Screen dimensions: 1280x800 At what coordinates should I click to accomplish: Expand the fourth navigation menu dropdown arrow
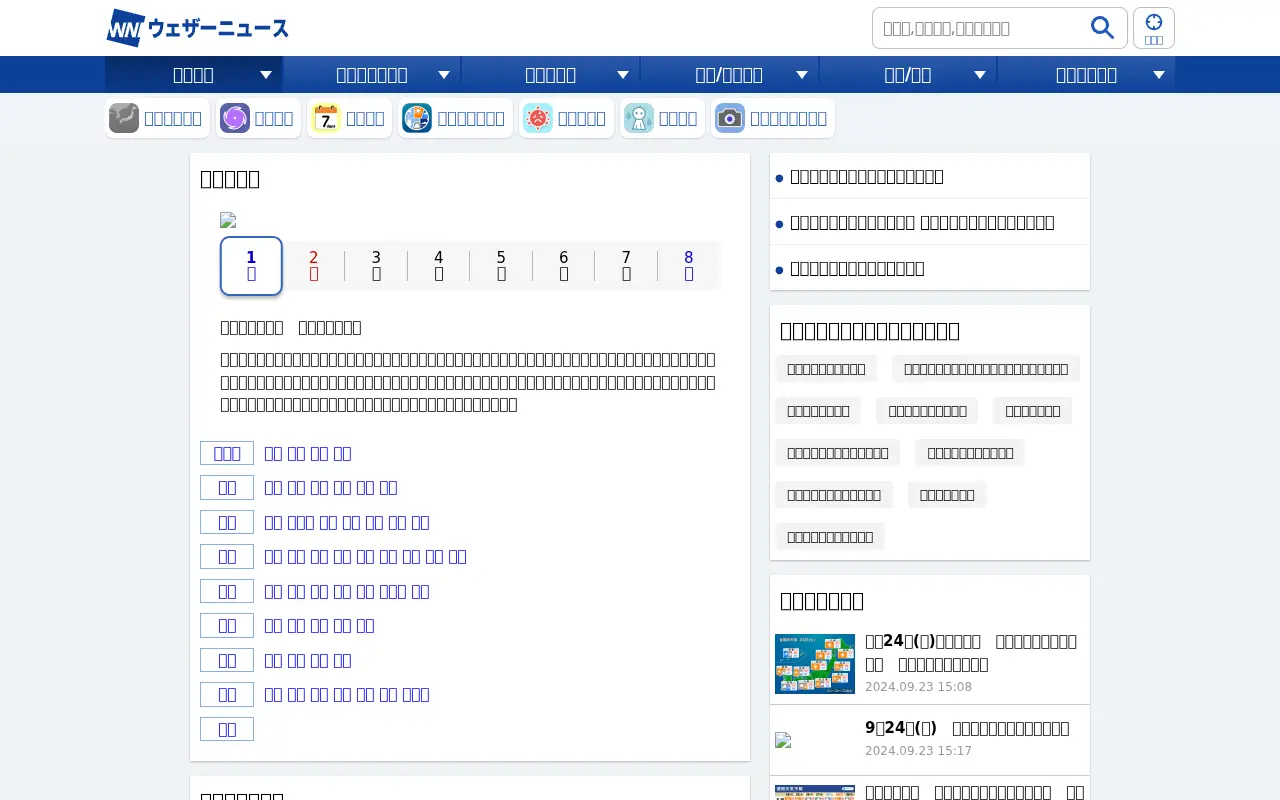[802, 75]
